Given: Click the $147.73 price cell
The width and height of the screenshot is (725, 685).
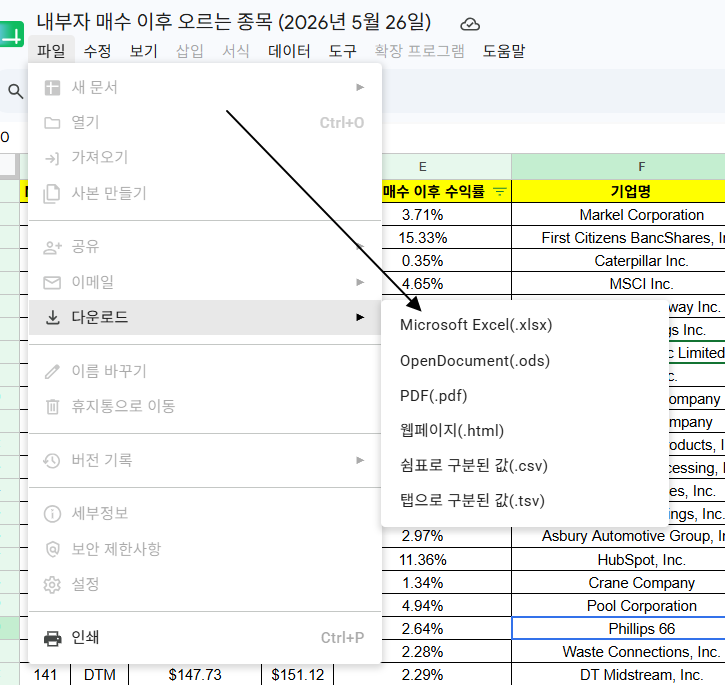Looking at the screenshot, I should coord(195,675).
